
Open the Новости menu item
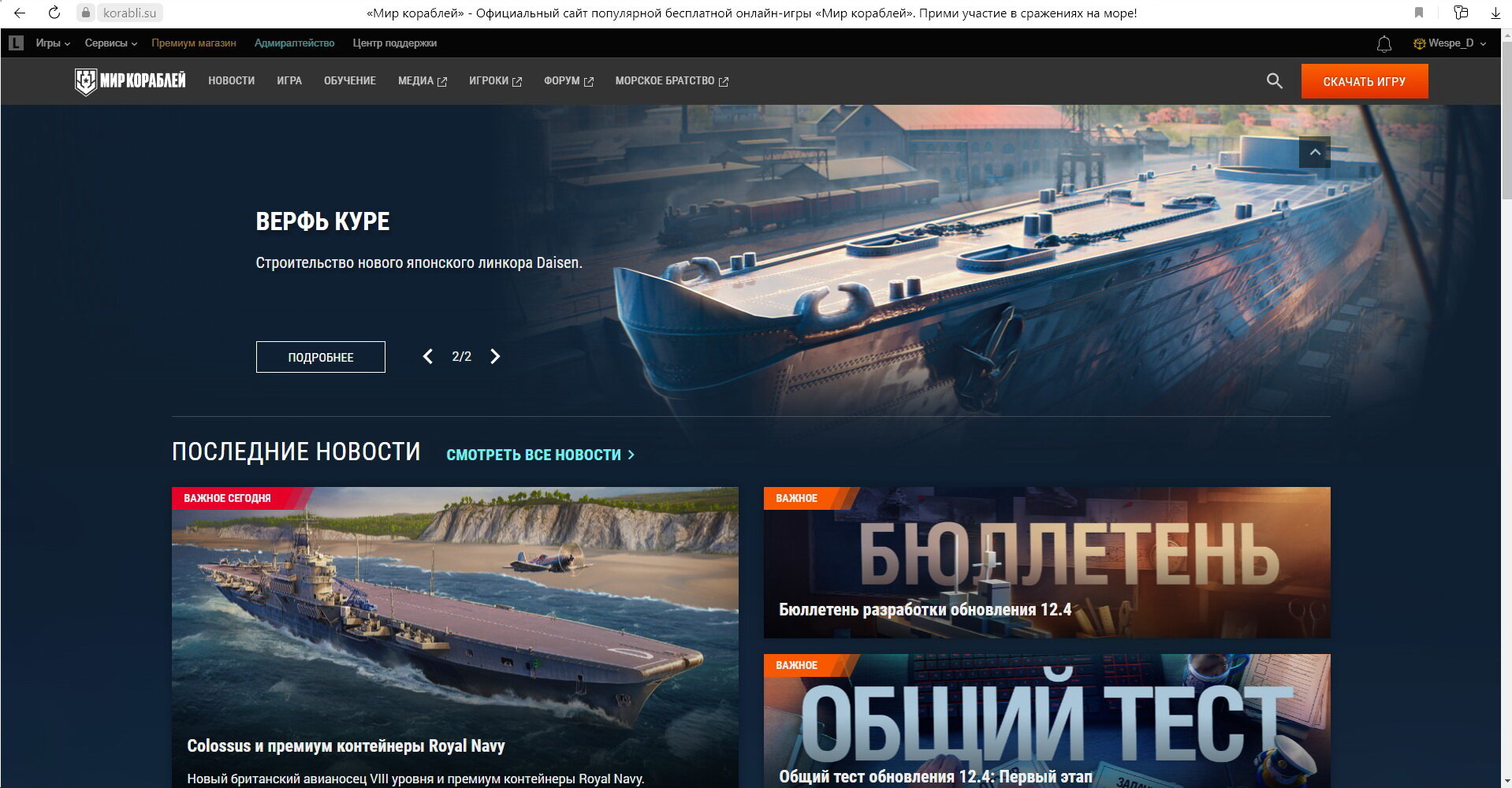(x=231, y=81)
